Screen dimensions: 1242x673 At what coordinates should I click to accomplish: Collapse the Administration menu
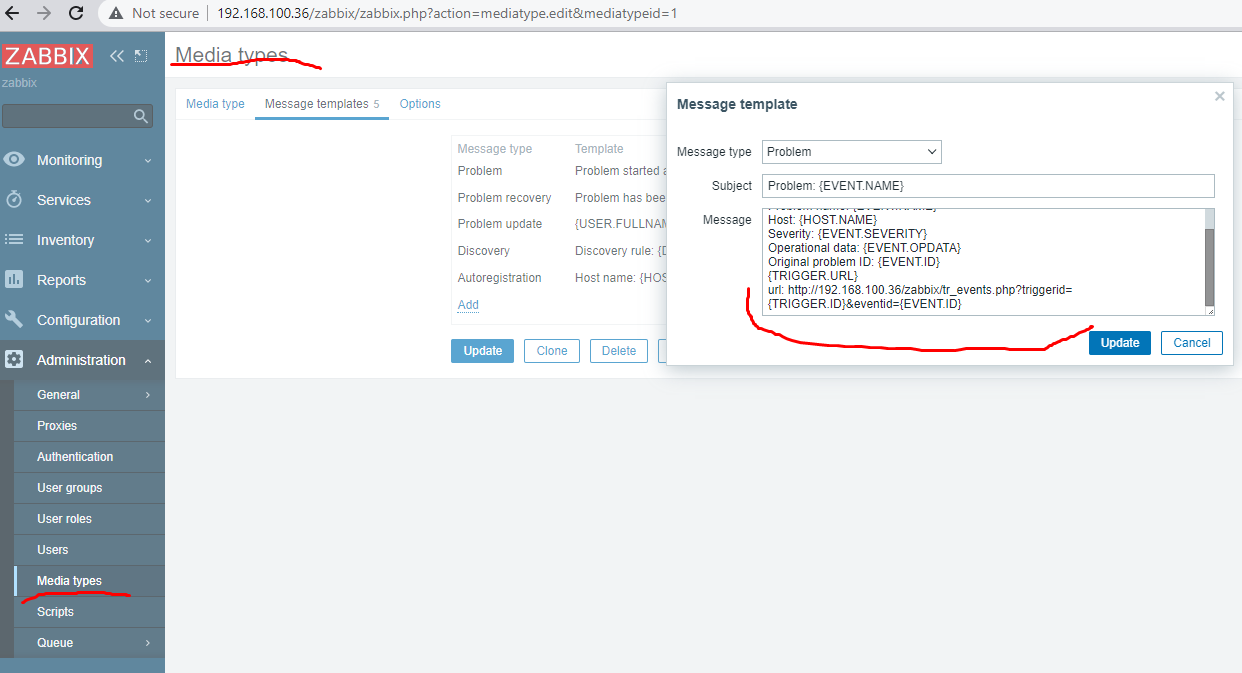pyautogui.click(x=148, y=360)
